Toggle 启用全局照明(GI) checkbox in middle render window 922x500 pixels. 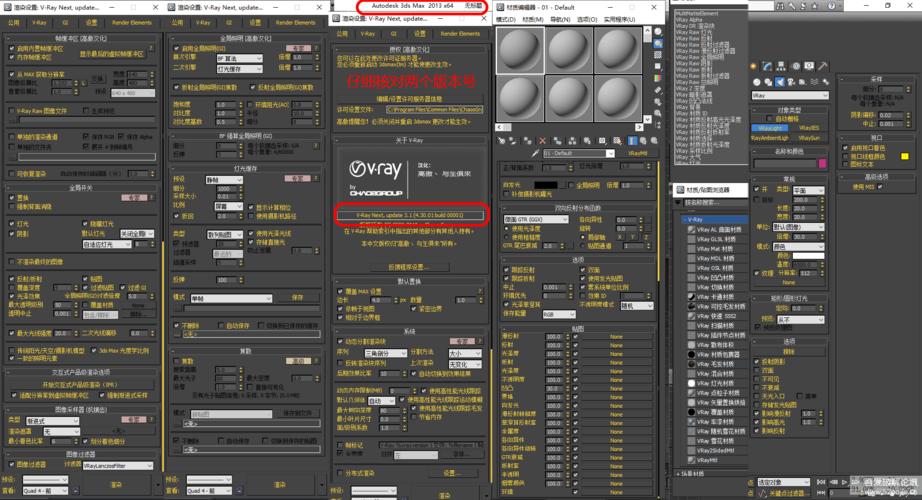[176, 49]
